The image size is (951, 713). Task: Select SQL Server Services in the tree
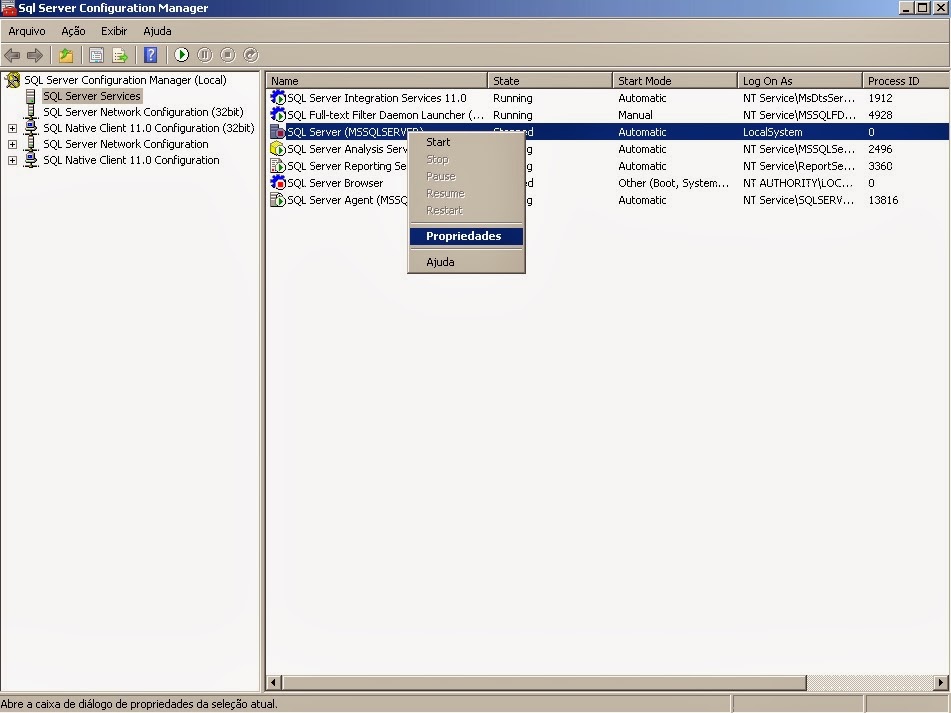(x=91, y=96)
